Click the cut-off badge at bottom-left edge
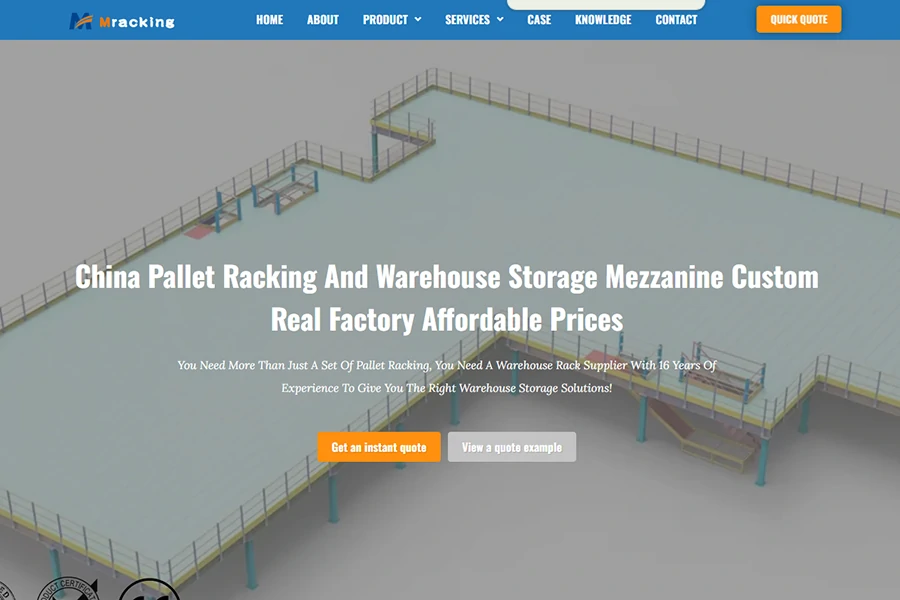This screenshot has width=900, height=600. tap(6, 591)
